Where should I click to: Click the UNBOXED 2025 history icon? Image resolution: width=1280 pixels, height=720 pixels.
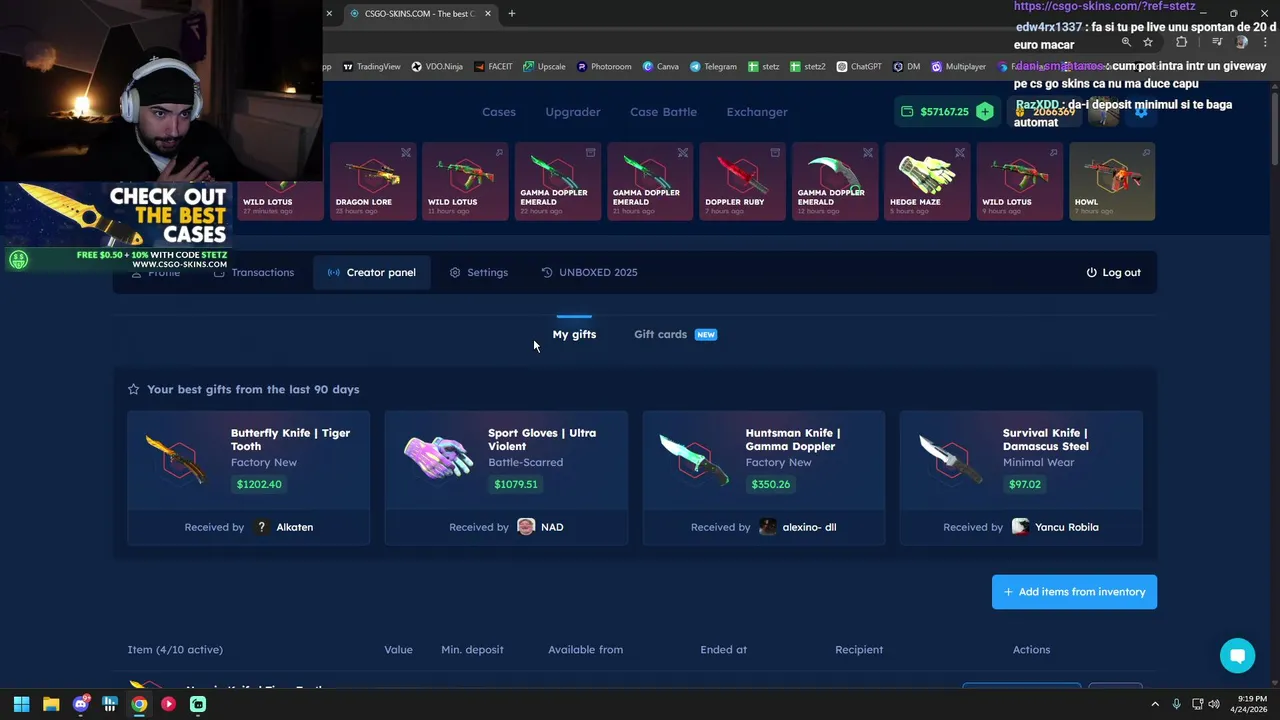[x=547, y=272]
